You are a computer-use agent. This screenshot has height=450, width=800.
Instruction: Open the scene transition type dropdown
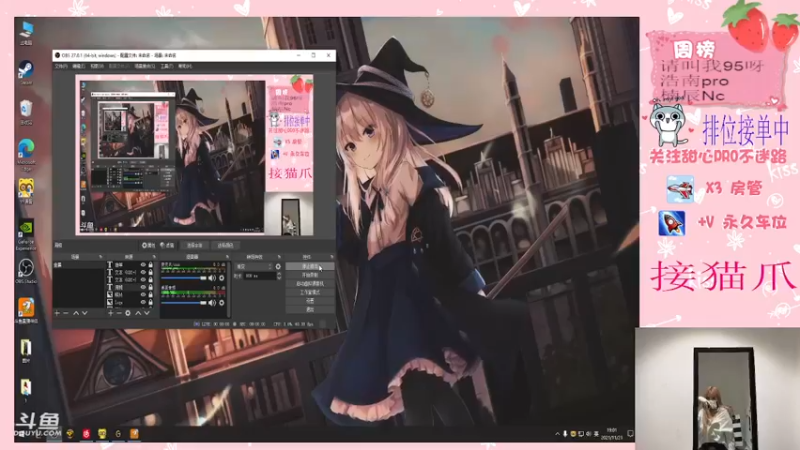(254, 266)
